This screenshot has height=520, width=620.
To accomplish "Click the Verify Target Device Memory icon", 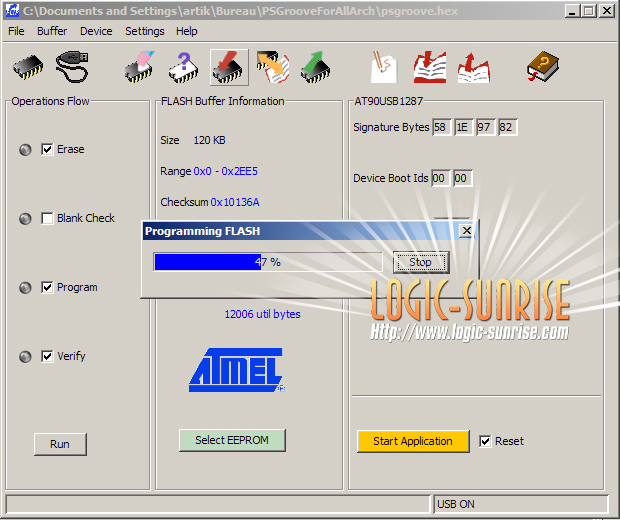I will click(x=272, y=67).
